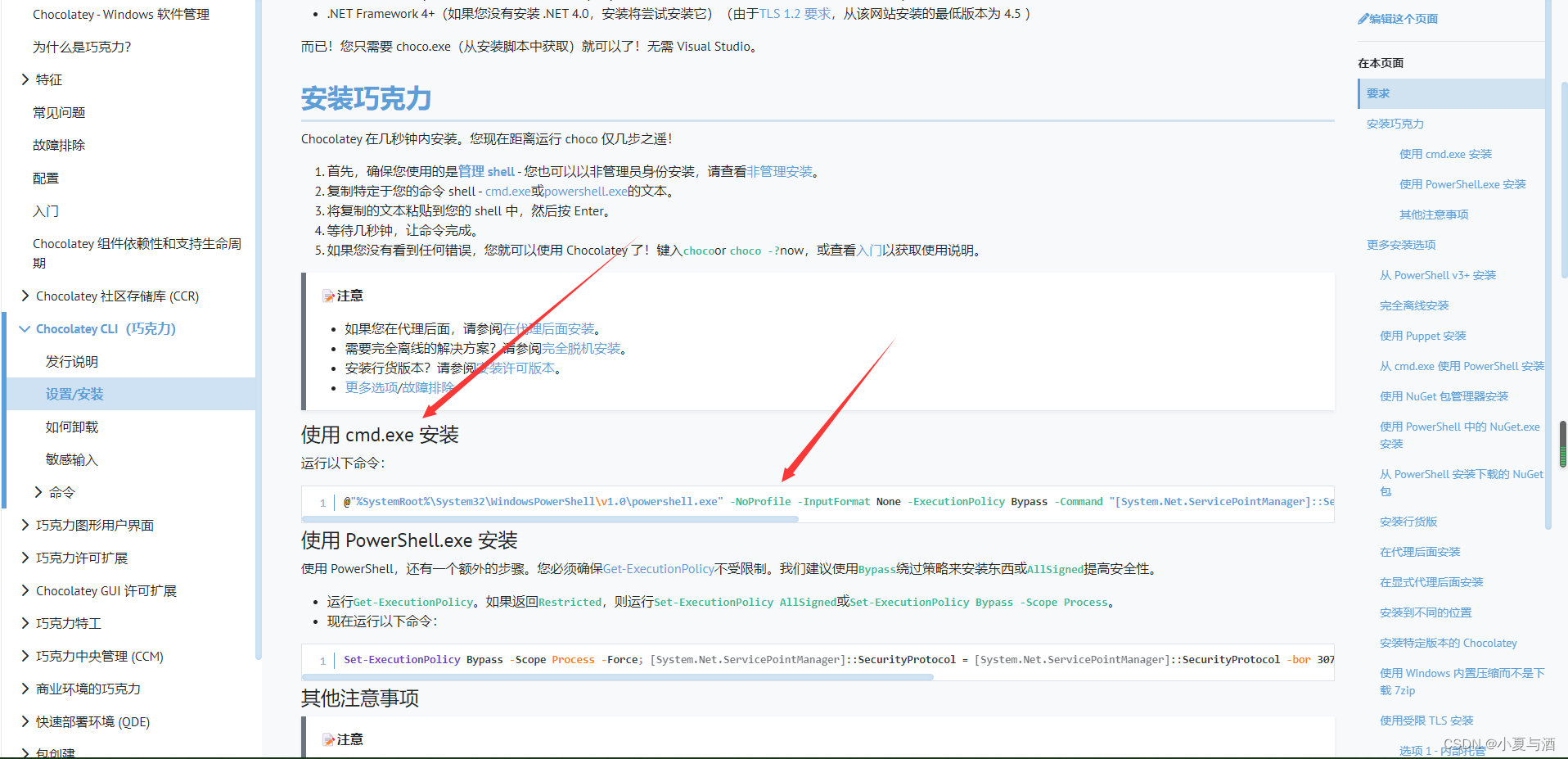
Task: Click the cmd.exe code block horizontal scrollbar
Action: coord(550,519)
